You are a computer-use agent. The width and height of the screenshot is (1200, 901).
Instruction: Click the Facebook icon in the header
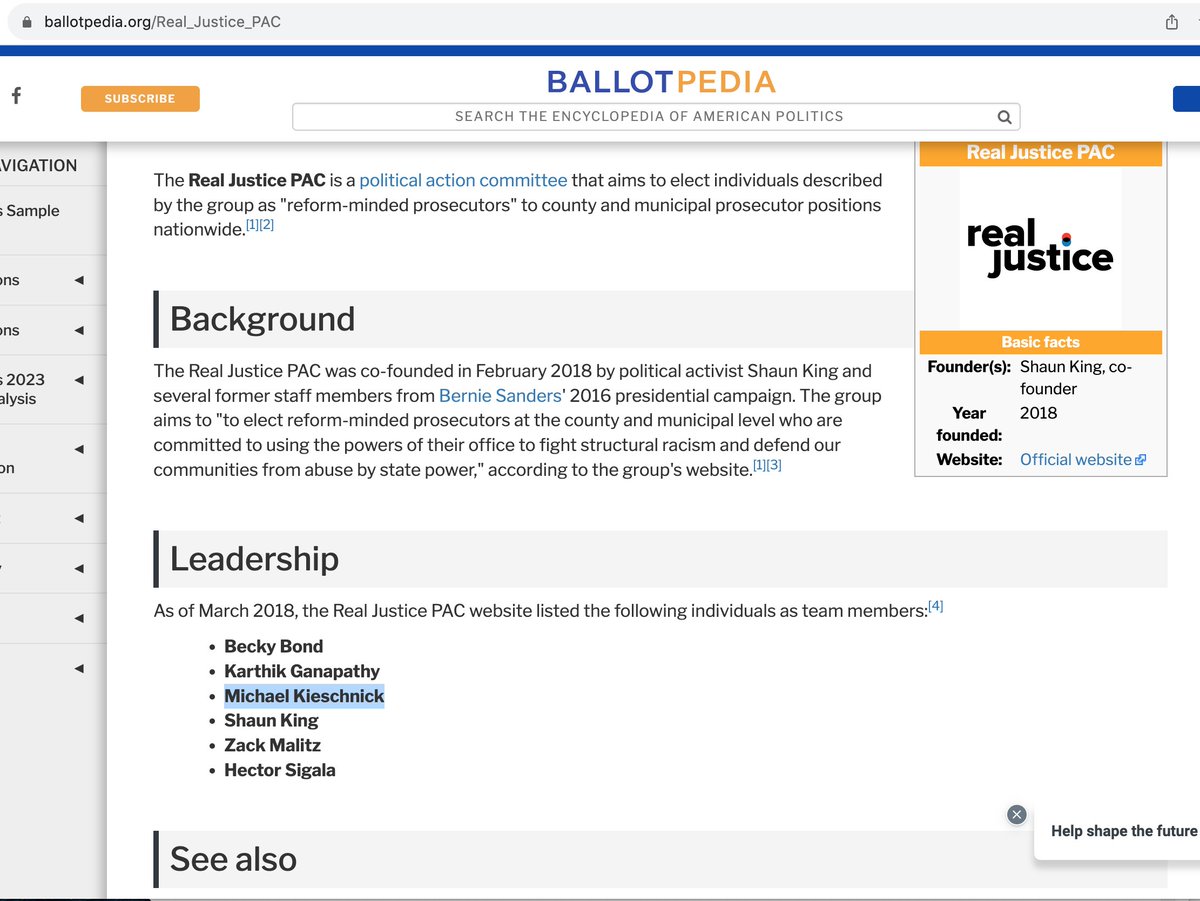[16, 96]
